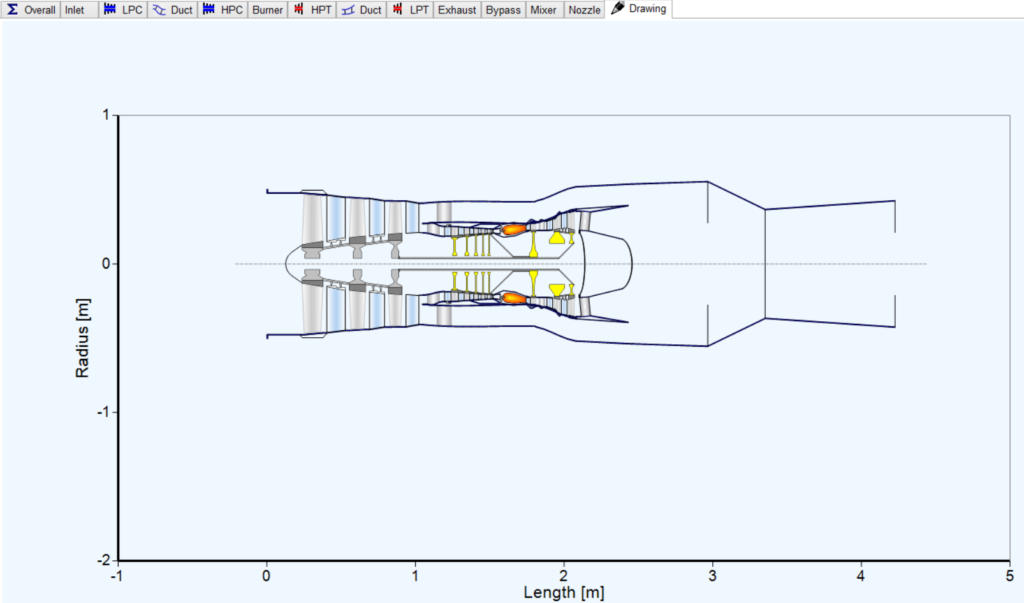Open the Exhaust tab

pyautogui.click(x=456, y=9)
